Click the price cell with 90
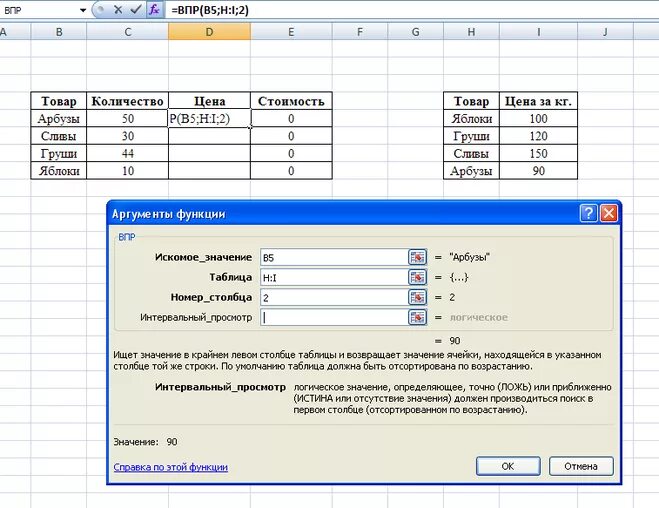 pyautogui.click(x=538, y=171)
